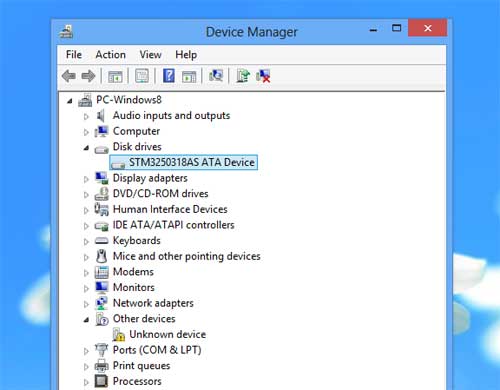Image resolution: width=500 pixels, height=390 pixels.
Task: Expand the Keyboards category arrow
Action: tap(86, 241)
